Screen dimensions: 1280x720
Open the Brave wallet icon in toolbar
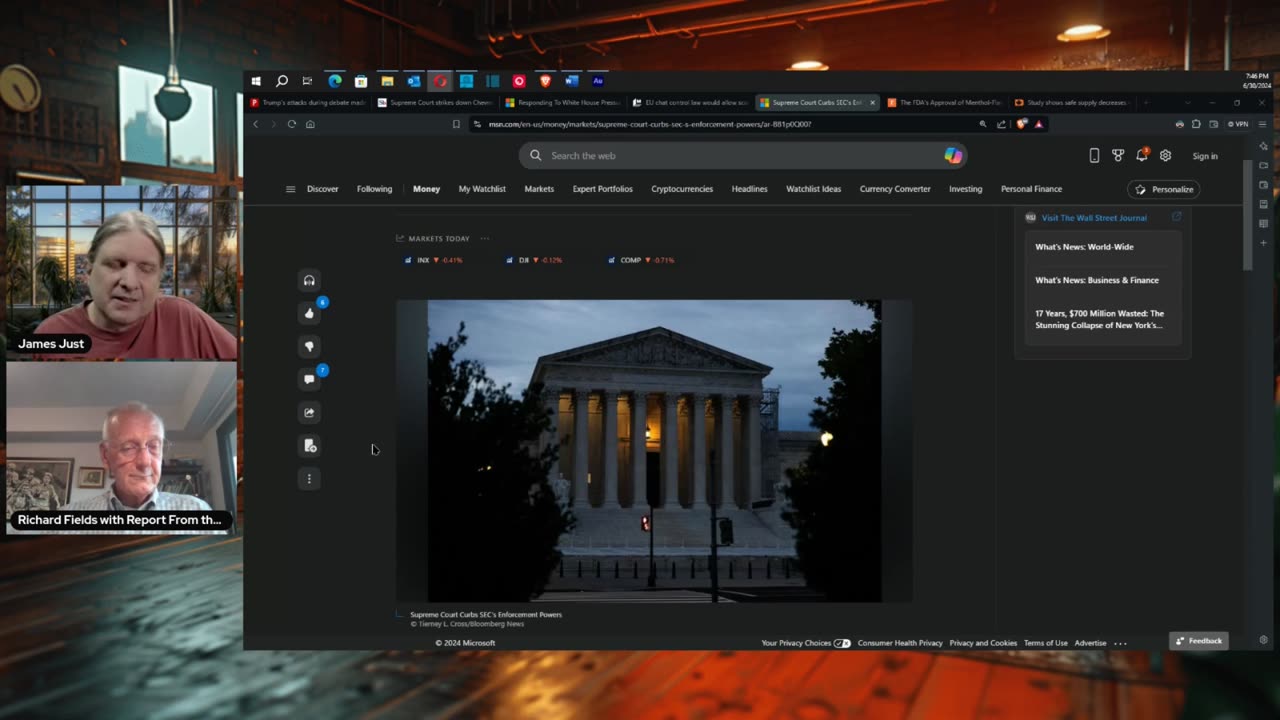pos(1213,124)
